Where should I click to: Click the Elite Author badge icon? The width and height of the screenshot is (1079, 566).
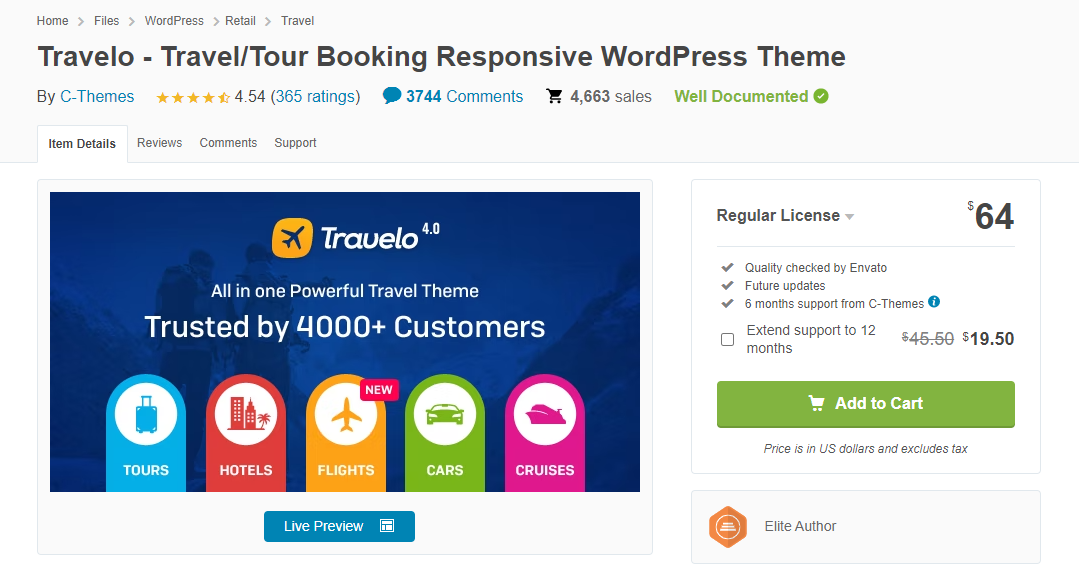(x=728, y=527)
